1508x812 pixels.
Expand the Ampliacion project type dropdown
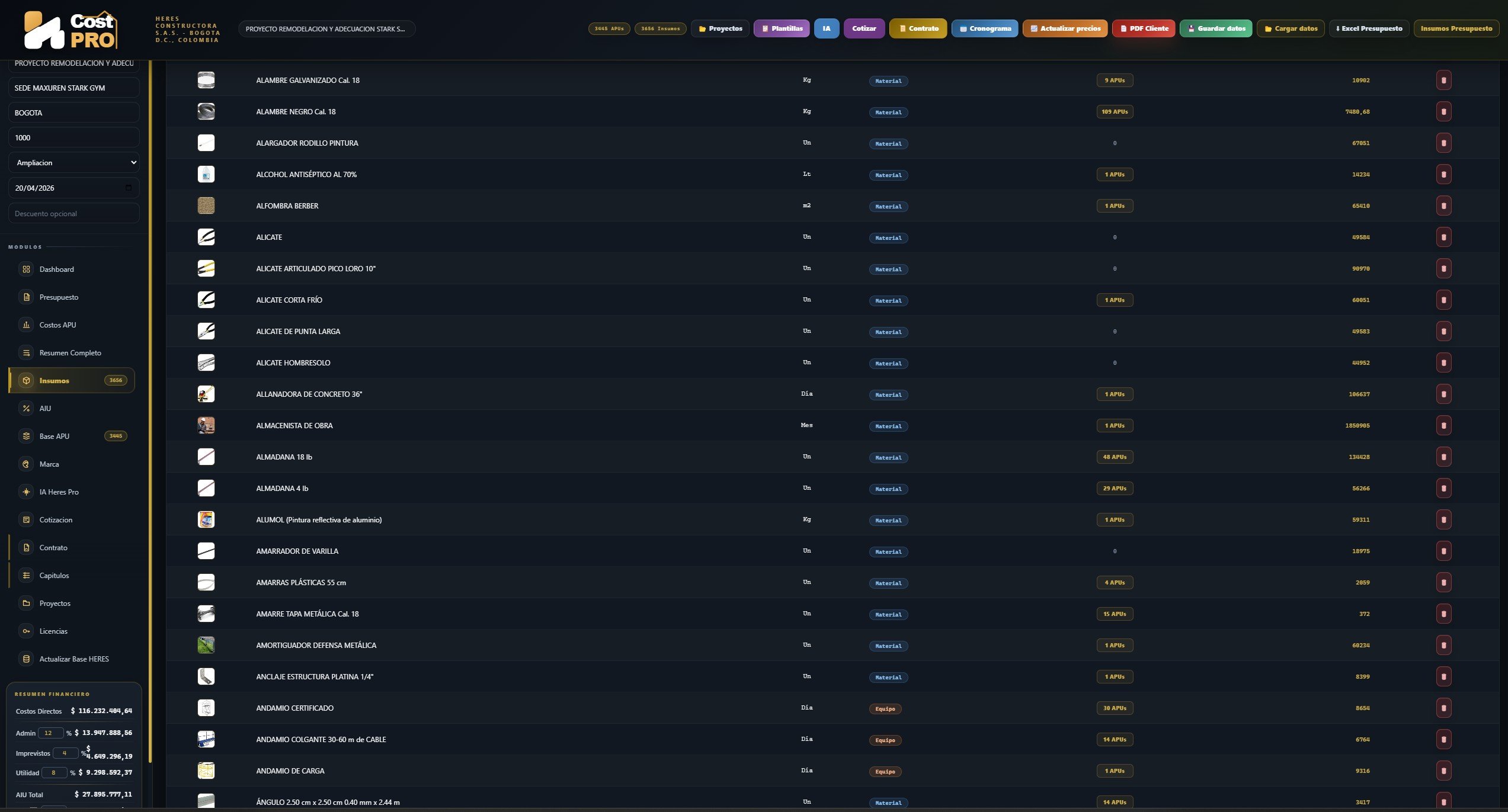74,162
